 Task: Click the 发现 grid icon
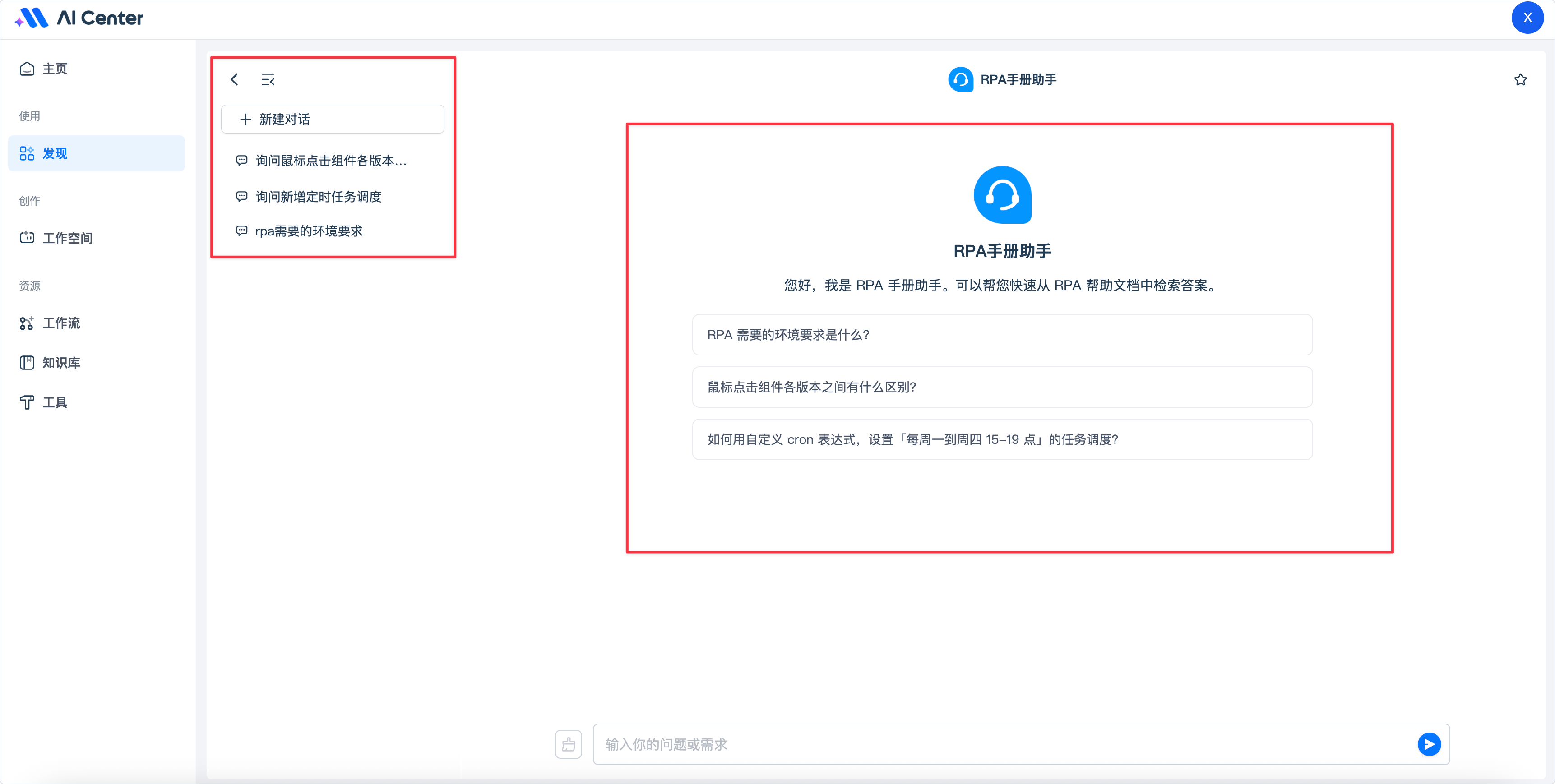point(27,153)
